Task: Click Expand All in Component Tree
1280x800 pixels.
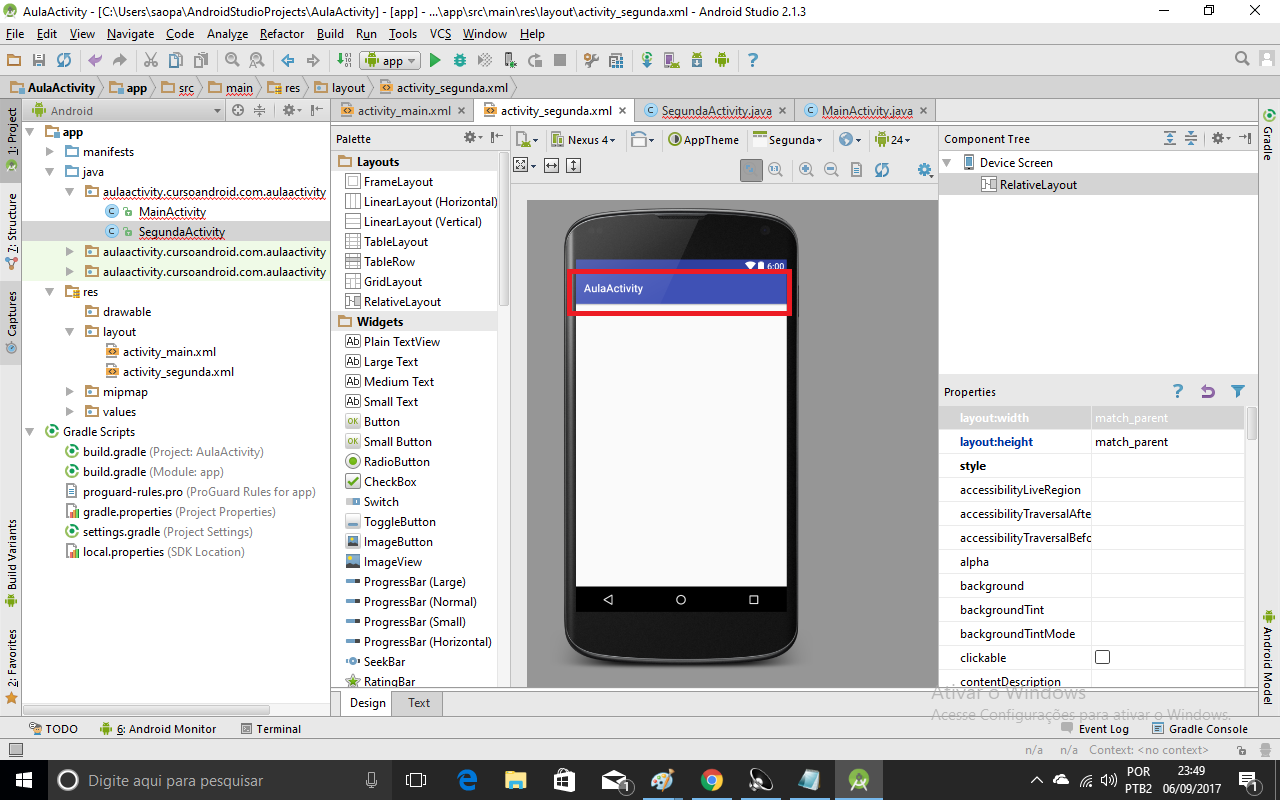Action: pos(1170,138)
